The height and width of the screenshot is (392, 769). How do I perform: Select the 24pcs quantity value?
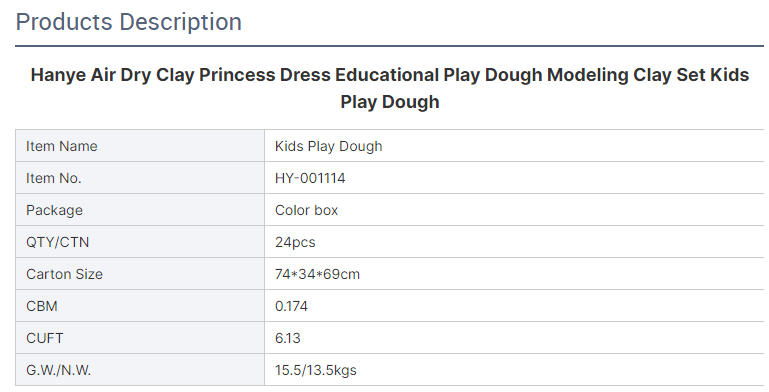pos(295,242)
